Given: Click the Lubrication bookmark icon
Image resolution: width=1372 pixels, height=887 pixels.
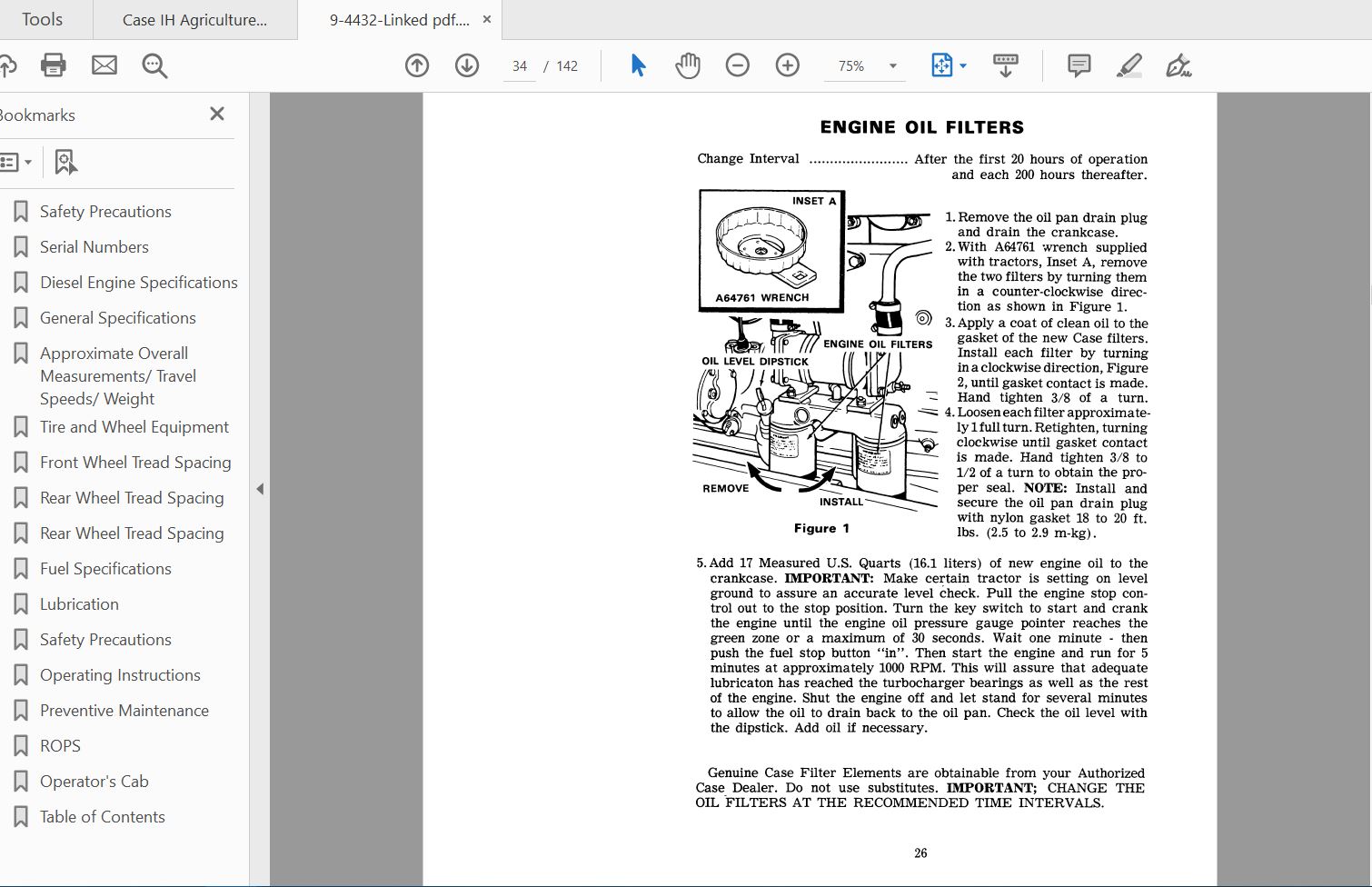Looking at the screenshot, I should pos(21,604).
